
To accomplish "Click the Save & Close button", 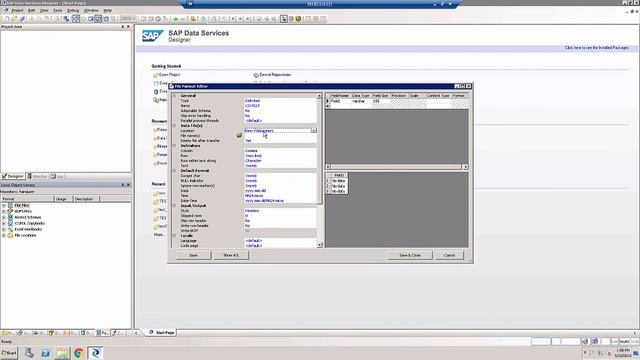I will [410, 255].
